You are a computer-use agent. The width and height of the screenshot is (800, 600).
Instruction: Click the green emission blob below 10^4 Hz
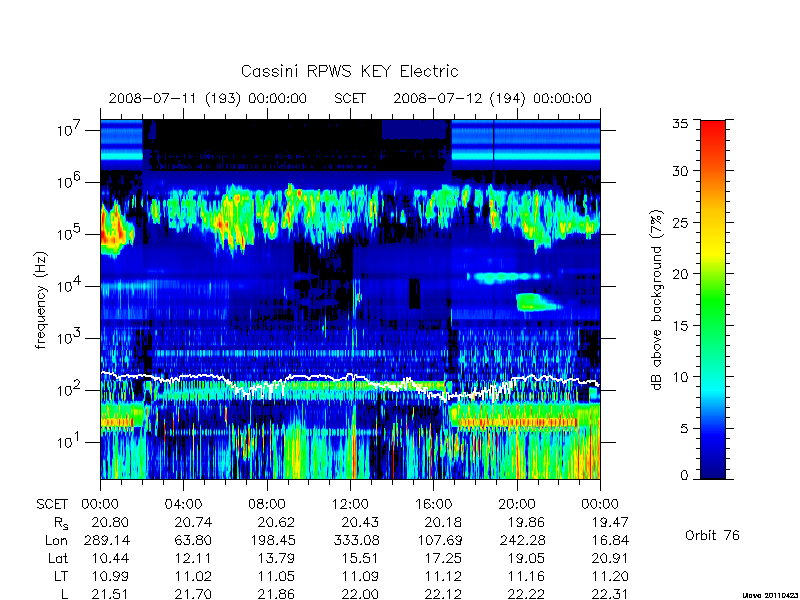536,302
